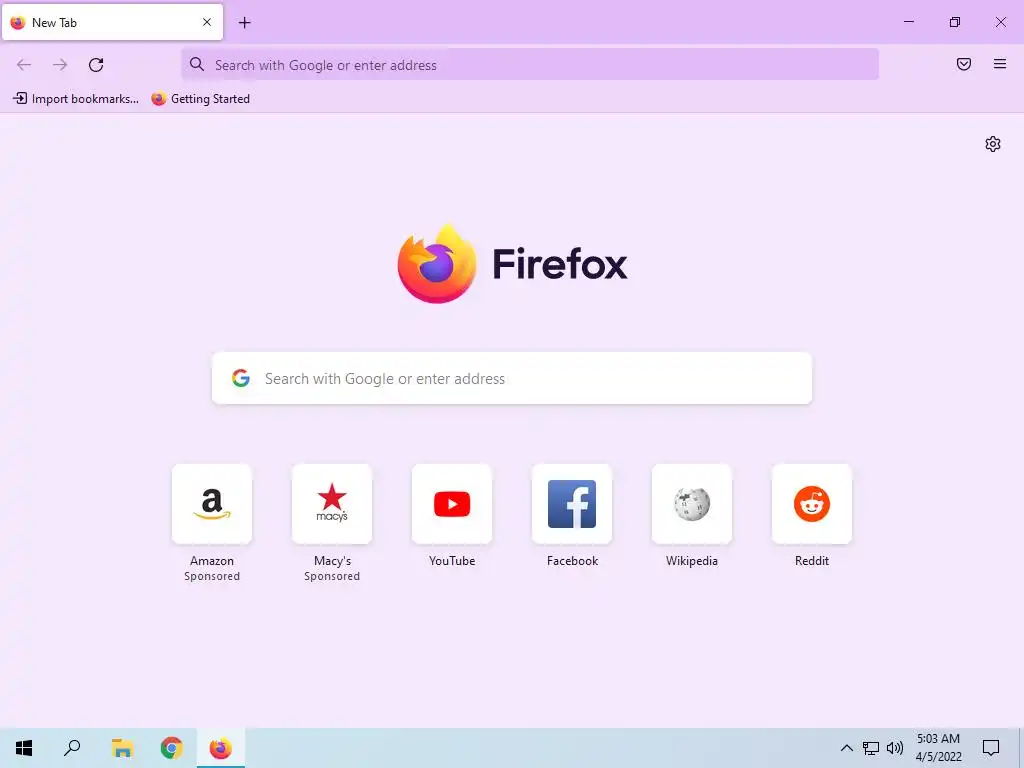The image size is (1024, 768).
Task: Open the Amazon sponsored shortcut tile
Action: 212,504
